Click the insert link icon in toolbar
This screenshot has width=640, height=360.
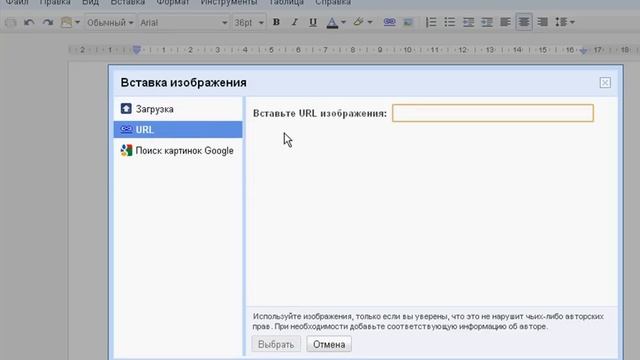point(389,22)
